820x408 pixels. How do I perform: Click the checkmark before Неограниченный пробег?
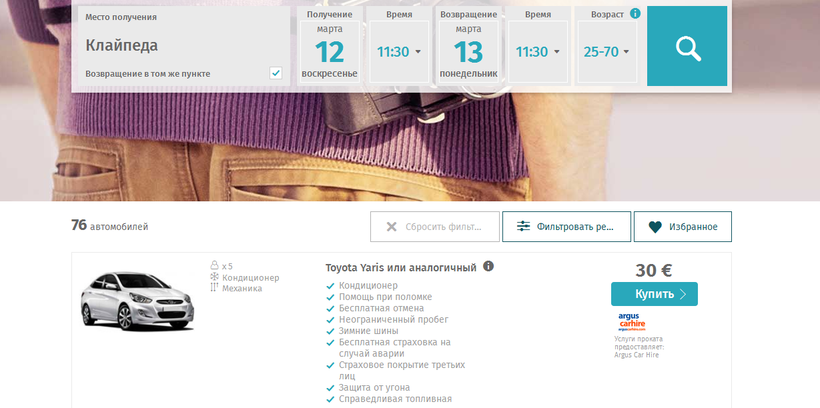pos(330,320)
